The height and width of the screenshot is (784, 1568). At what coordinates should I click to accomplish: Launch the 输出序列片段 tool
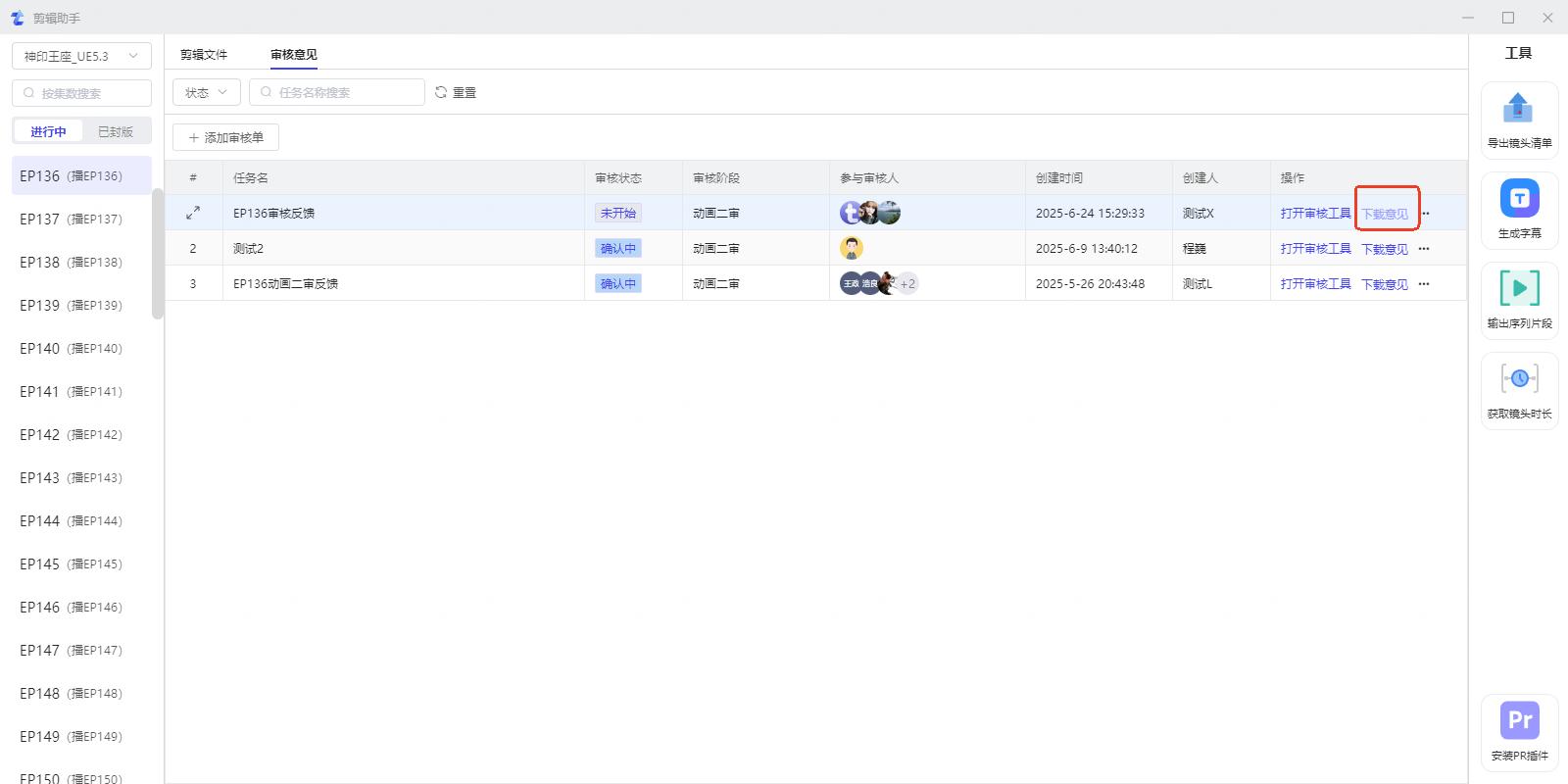click(1519, 289)
